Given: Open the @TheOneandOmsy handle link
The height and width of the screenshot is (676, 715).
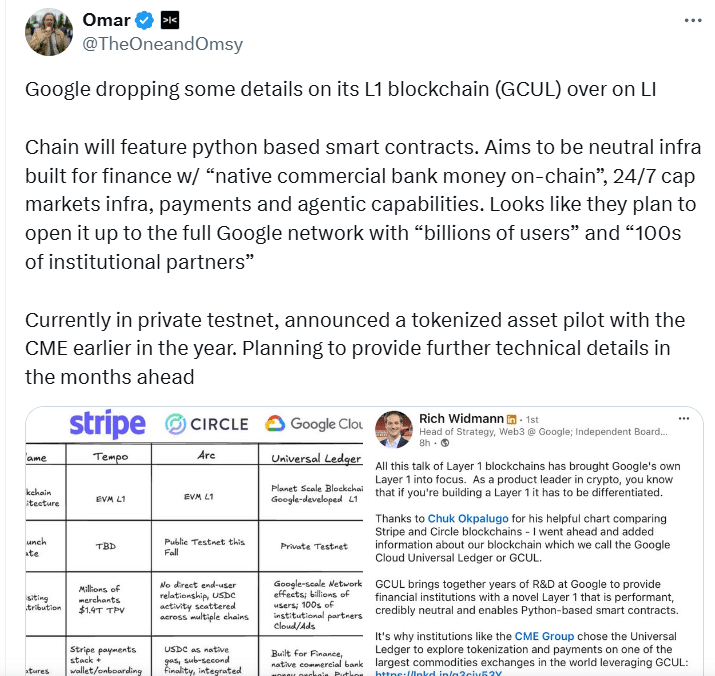Looking at the screenshot, I should 163,45.
